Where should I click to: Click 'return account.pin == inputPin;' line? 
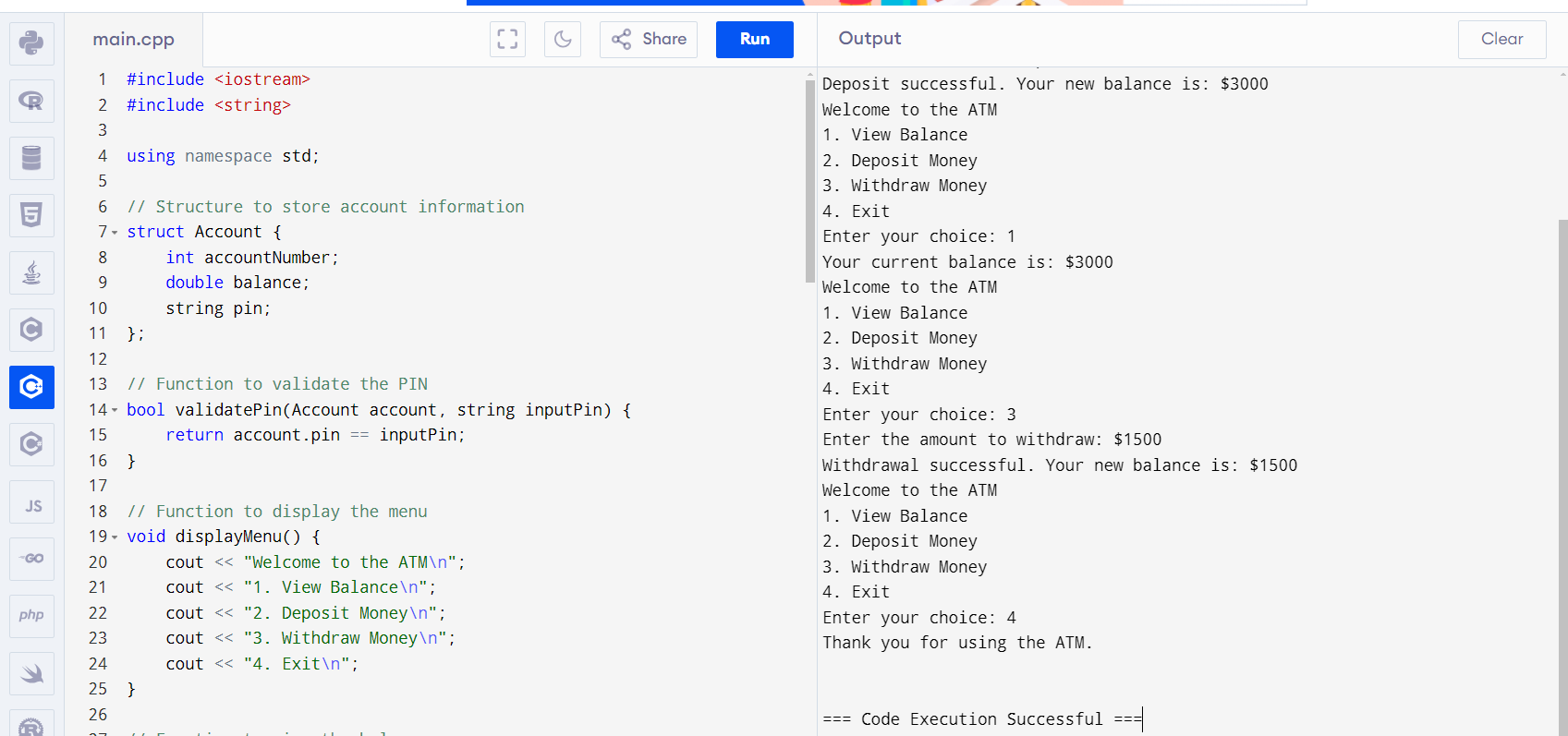(x=315, y=435)
